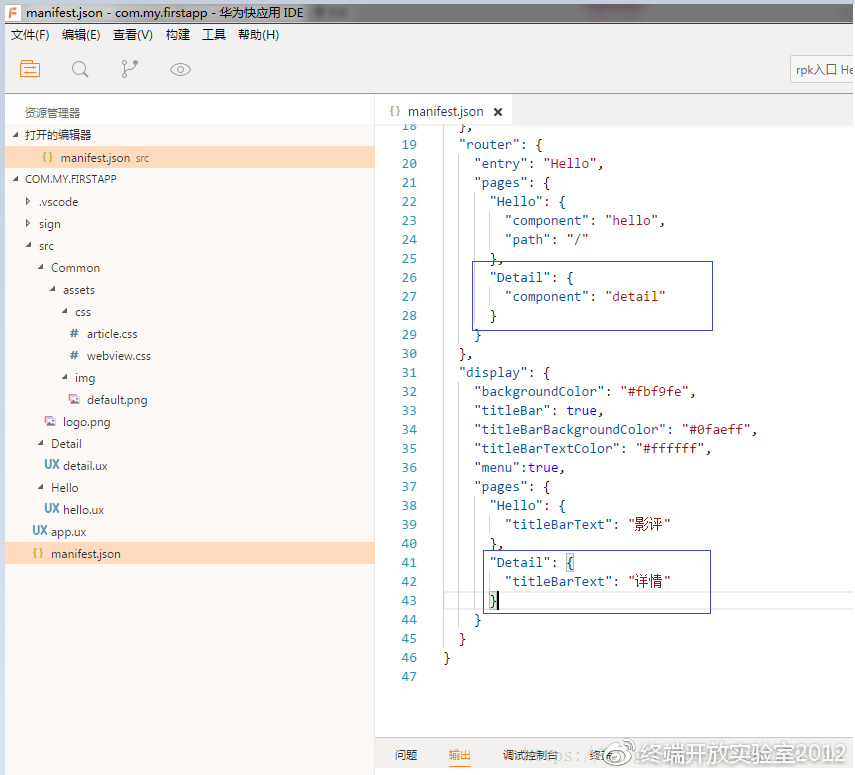Select app.ux file icon

pyautogui.click(x=40, y=531)
